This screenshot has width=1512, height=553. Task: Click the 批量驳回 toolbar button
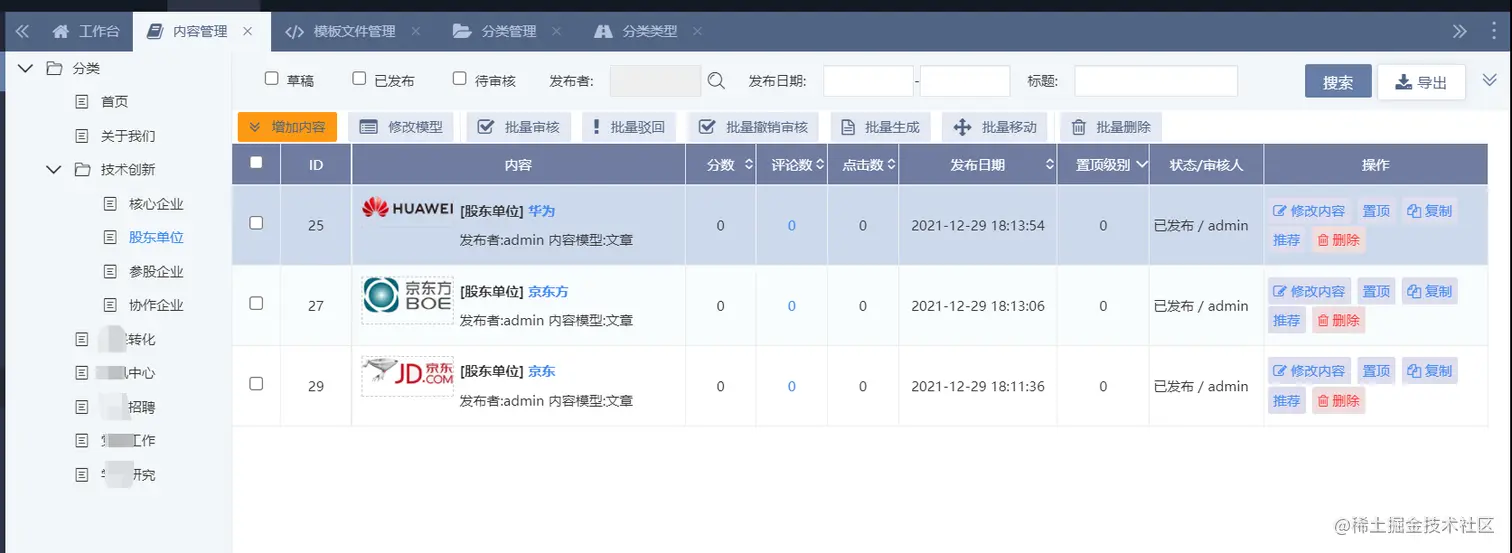coord(629,127)
